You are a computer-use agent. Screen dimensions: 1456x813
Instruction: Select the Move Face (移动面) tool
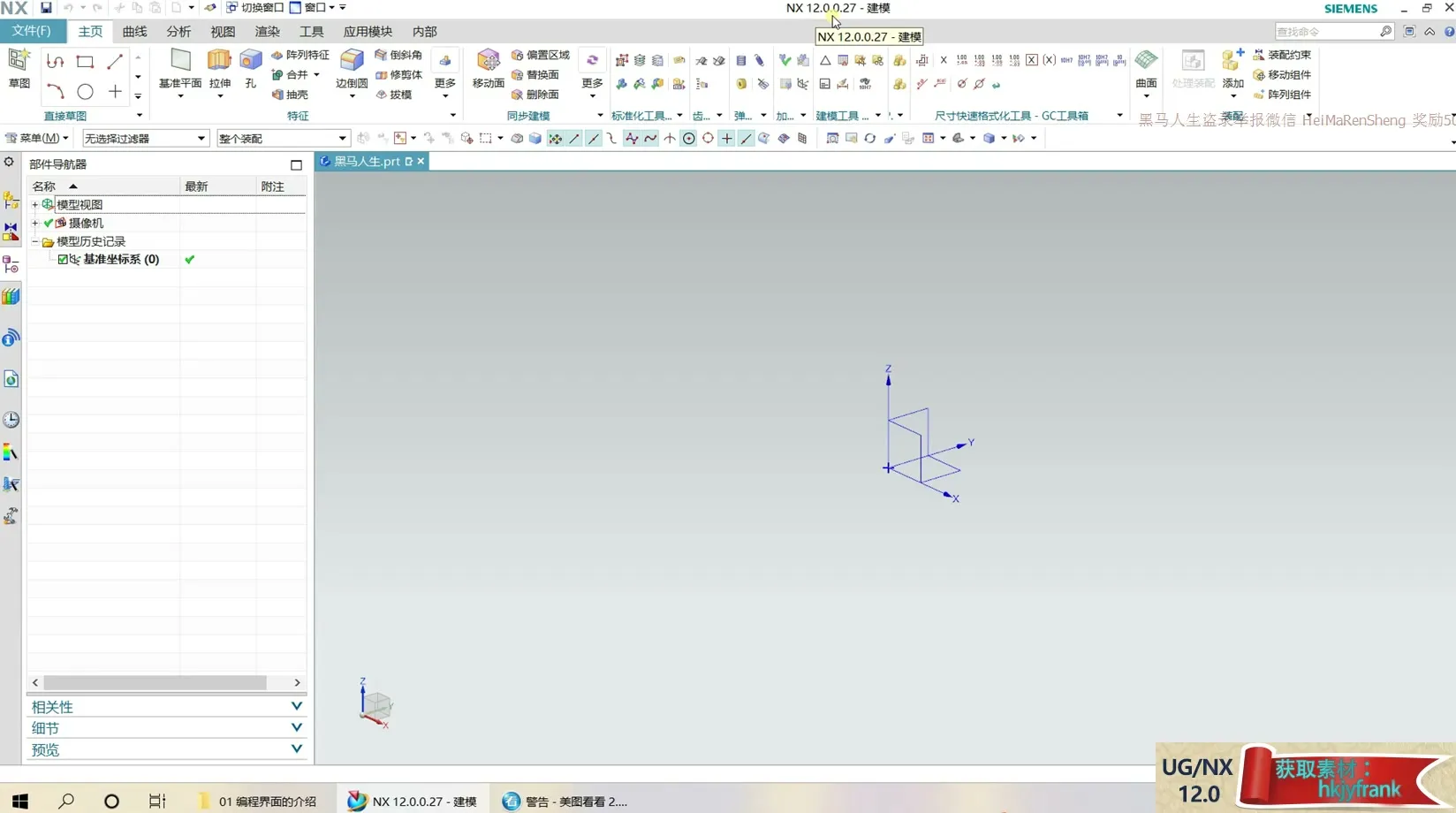[488, 68]
